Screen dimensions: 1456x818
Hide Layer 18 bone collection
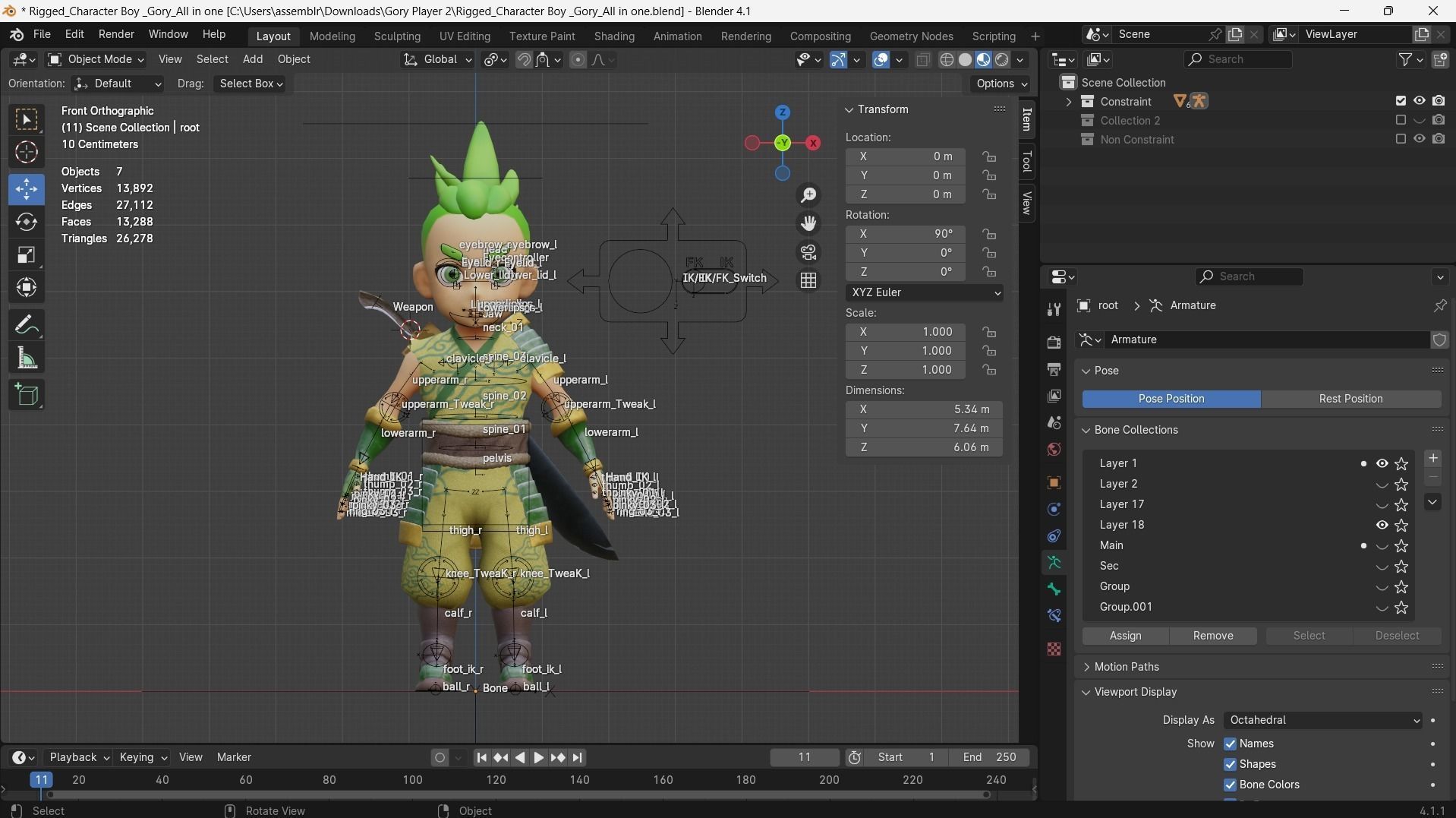(1382, 525)
